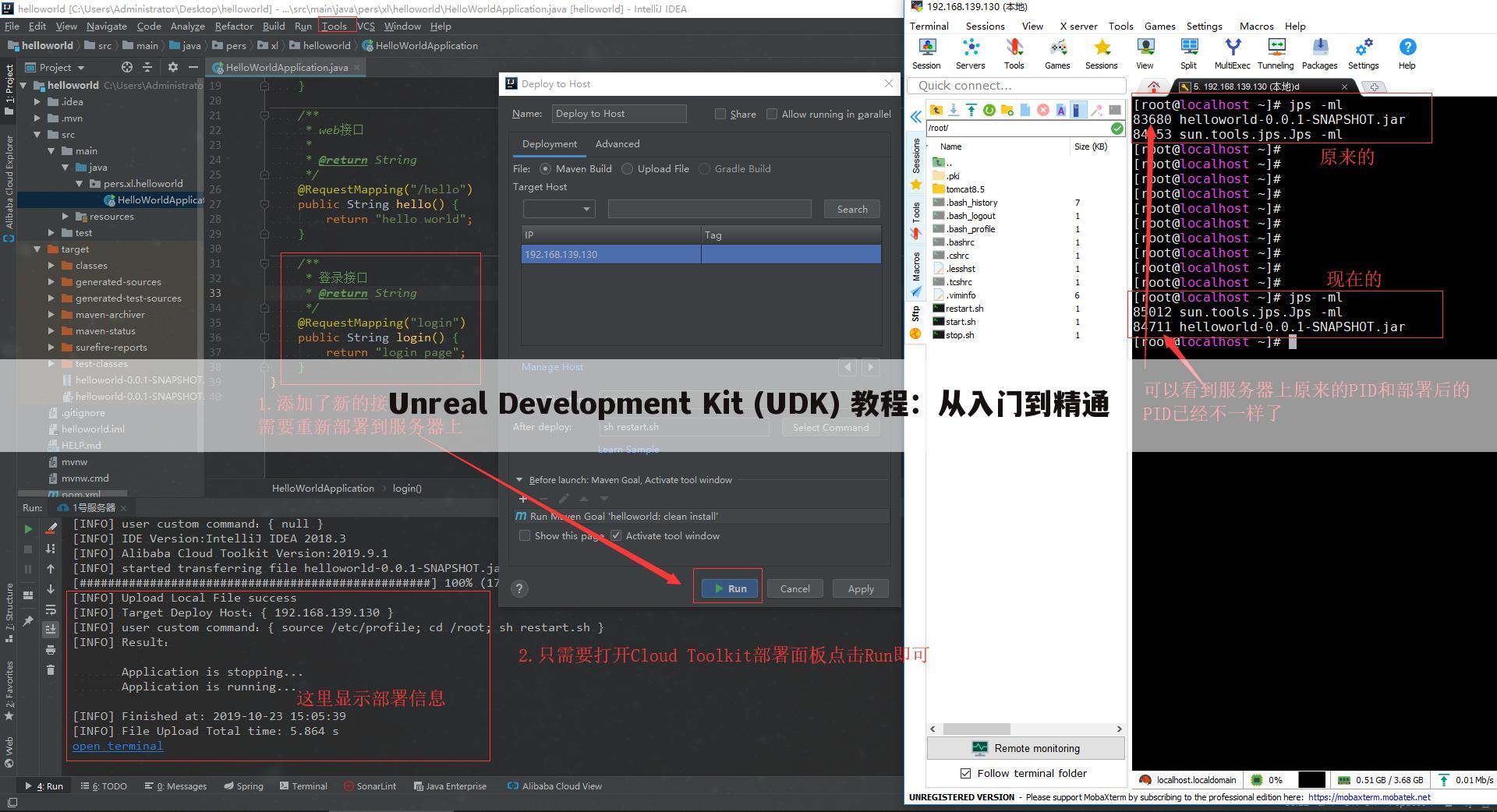Refresh the SFTP folder with green icon

(x=989, y=110)
